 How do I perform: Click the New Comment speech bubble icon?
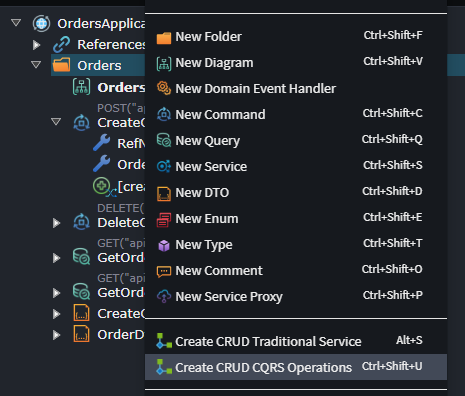click(x=164, y=272)
